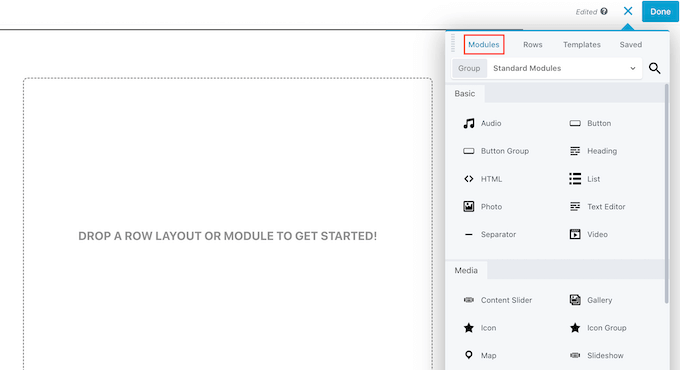Click the Text Editor label

click(606, 206)
